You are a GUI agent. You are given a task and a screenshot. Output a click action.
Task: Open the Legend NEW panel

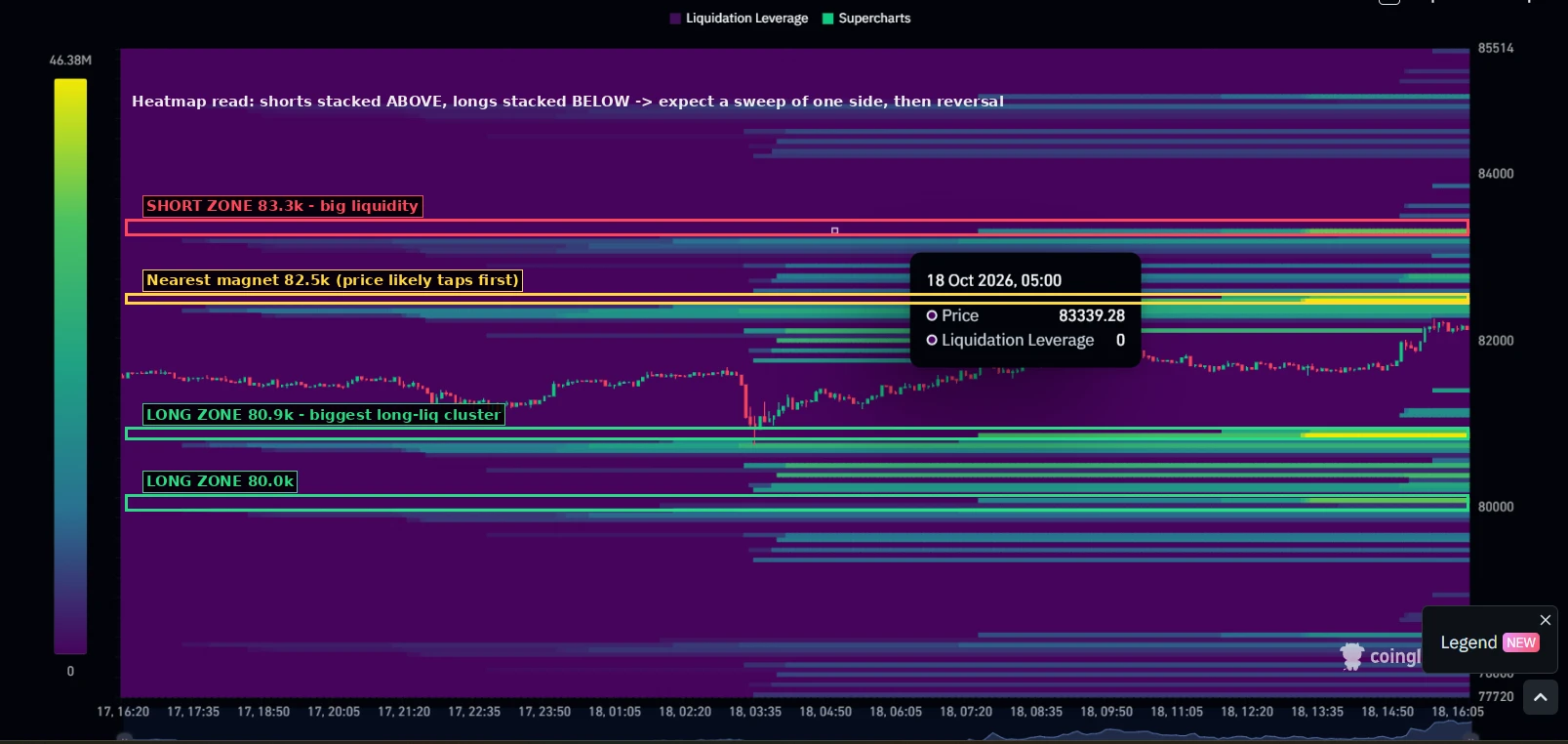click(1489, 642)
